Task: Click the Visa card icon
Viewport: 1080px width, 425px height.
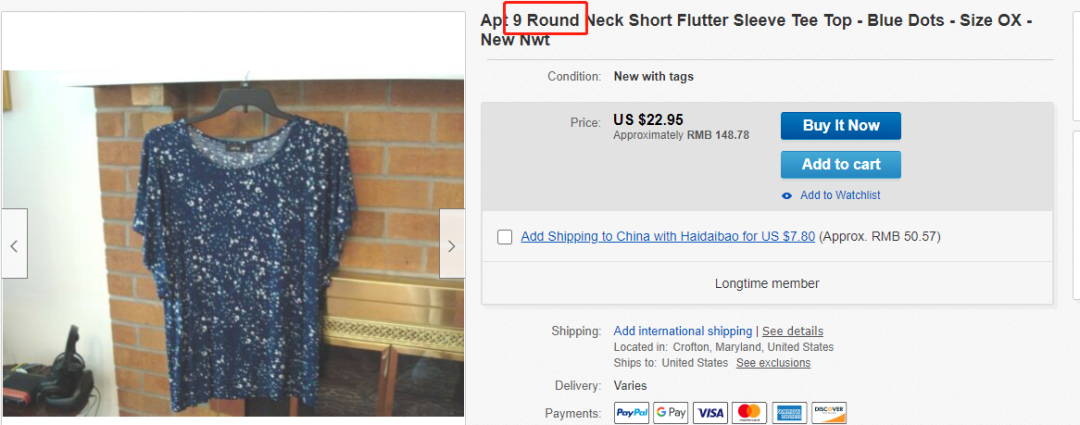Action: tap(710, 412)
